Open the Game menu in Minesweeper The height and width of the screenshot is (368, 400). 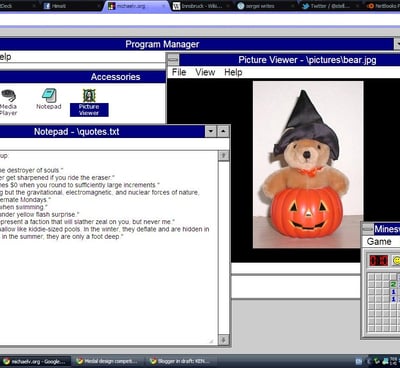[x=379, y=241]
